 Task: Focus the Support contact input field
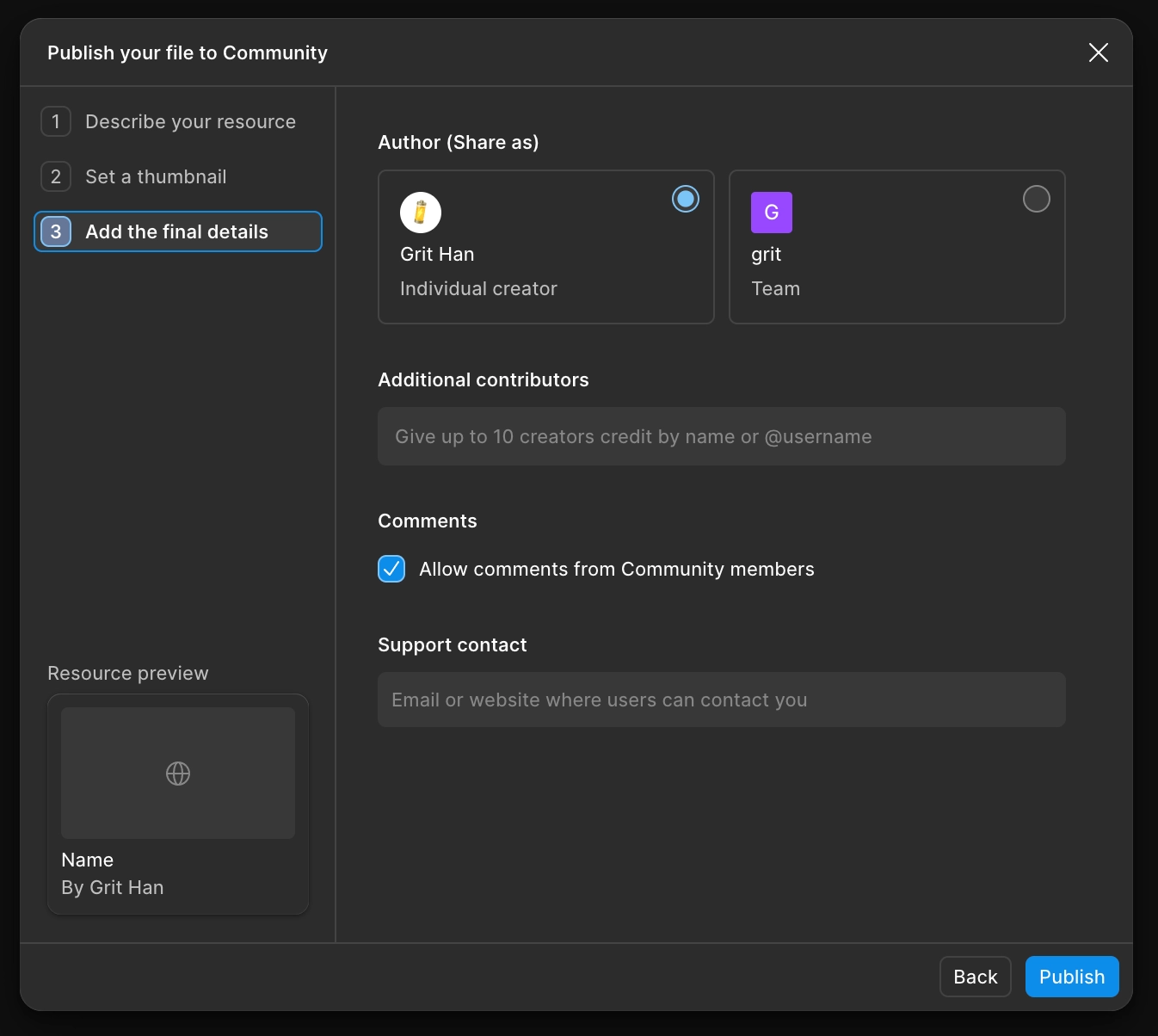721,700
